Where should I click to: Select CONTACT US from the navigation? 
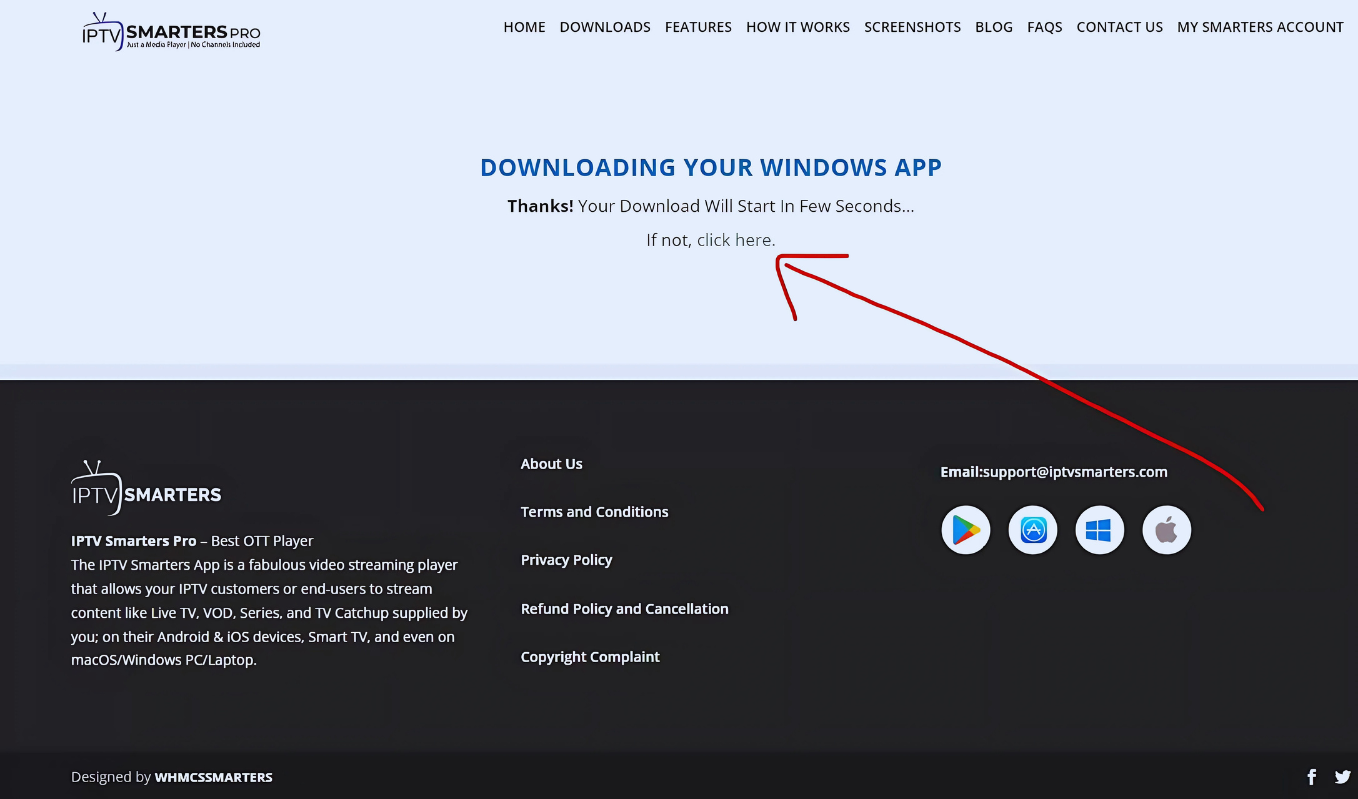click(x=1119, y=27)
